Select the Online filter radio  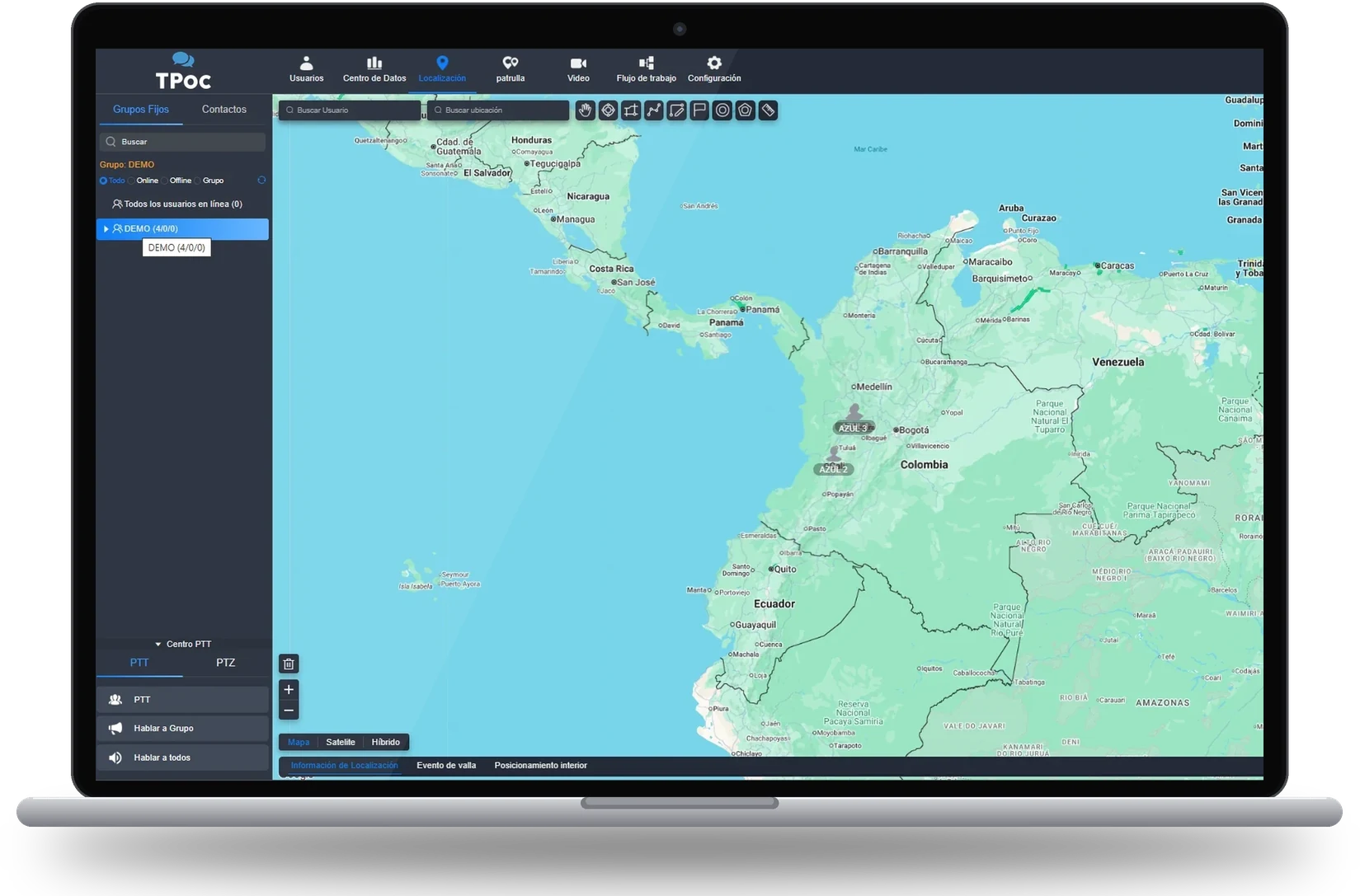131,181
